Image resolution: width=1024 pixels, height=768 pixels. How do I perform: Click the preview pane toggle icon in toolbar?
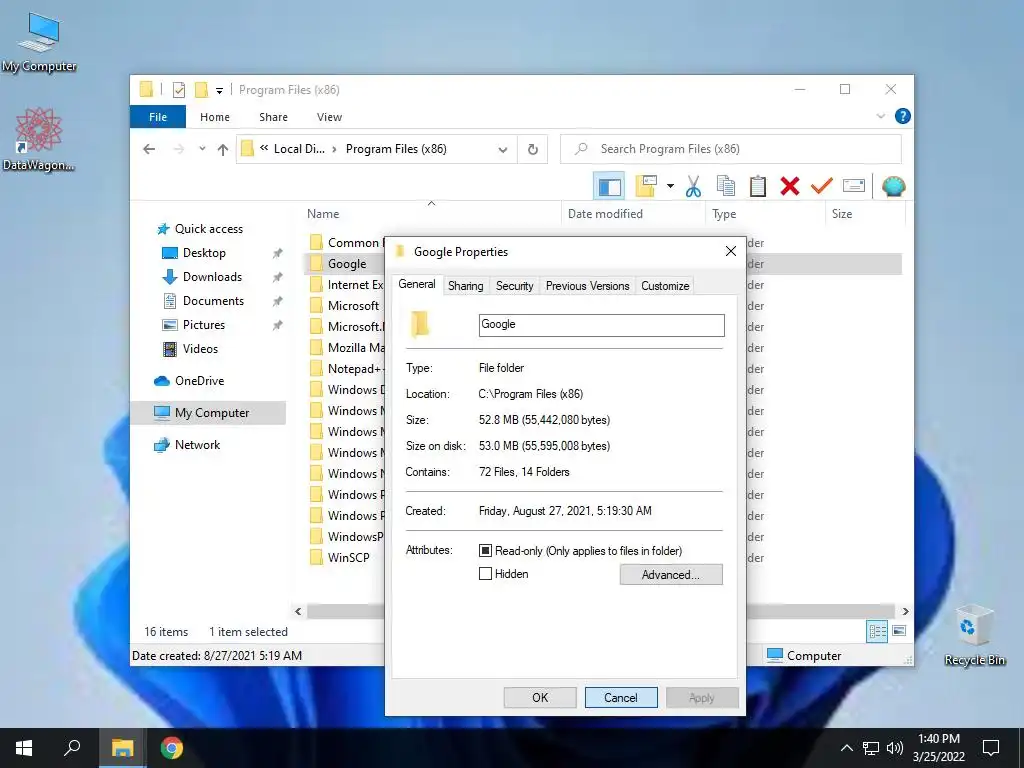(609, 187)
